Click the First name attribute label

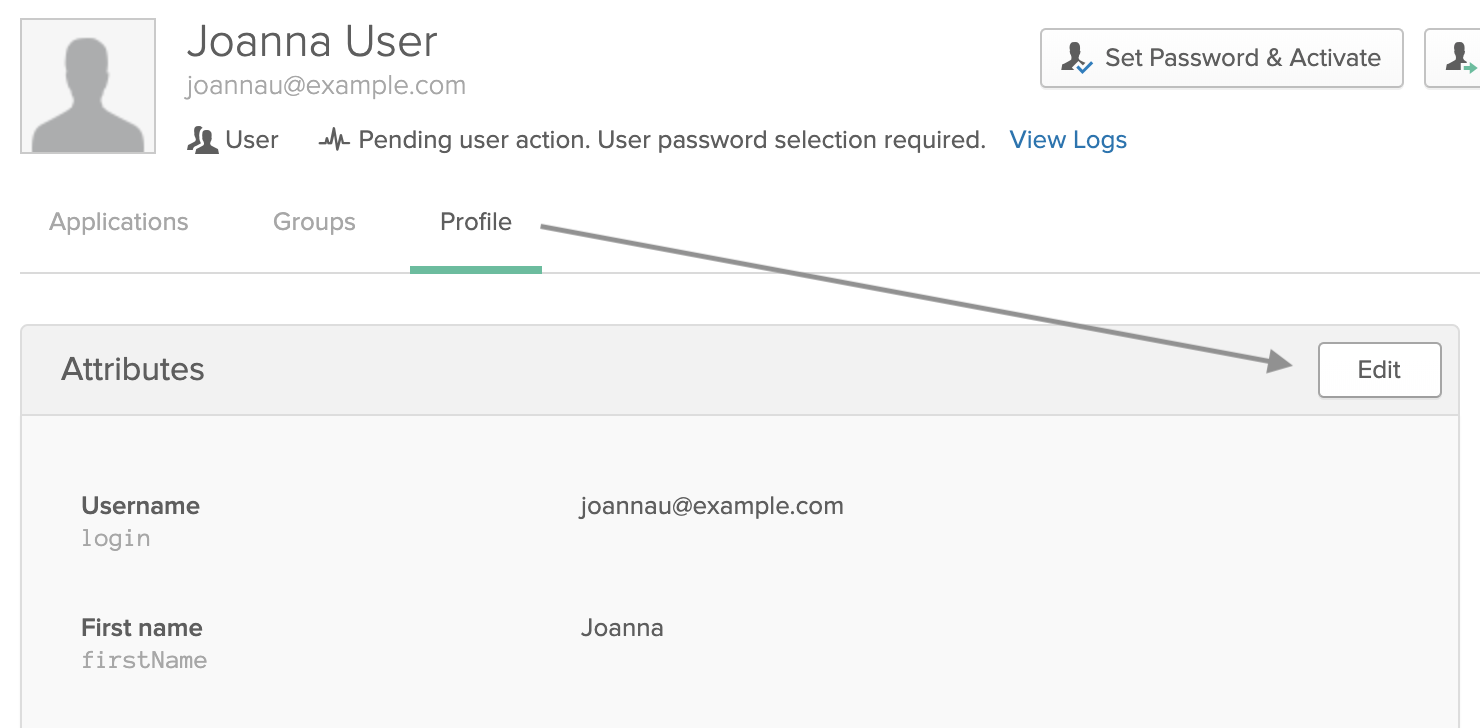pyautogui.click(x=142, y=628)
